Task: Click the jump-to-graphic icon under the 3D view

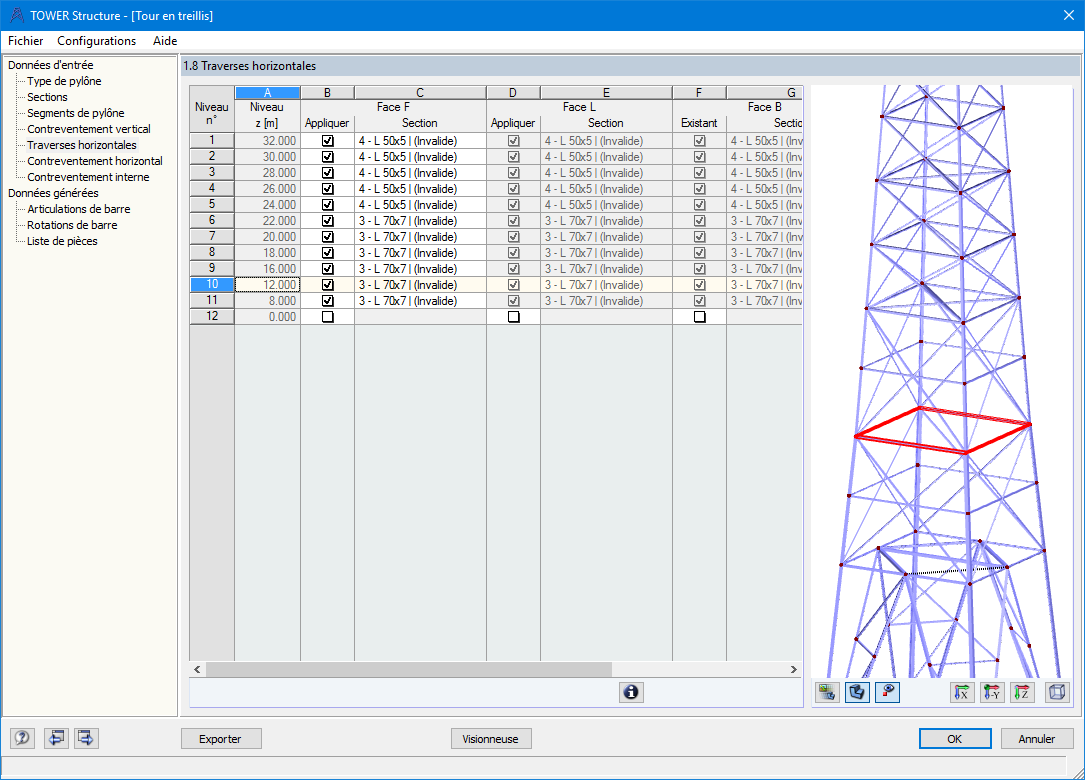Action: coord(827,692)
